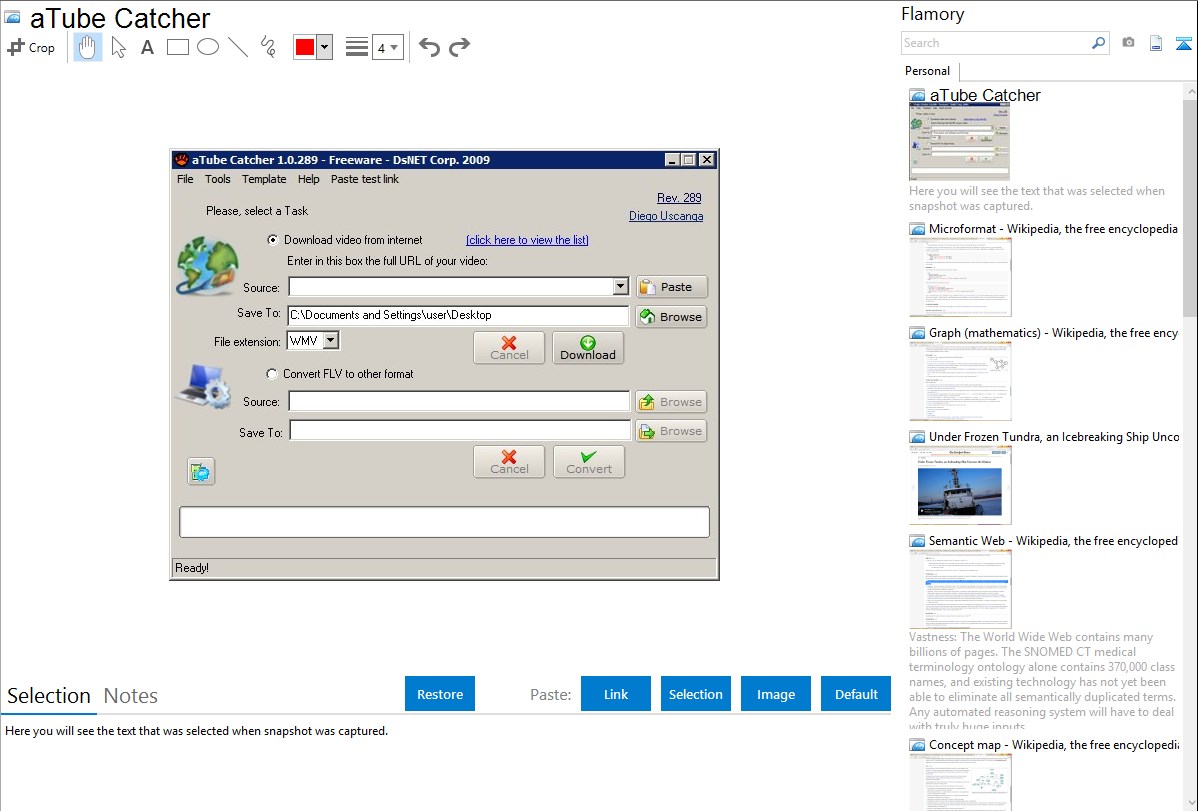Click the Concept map snapshot title

point(1053,744)
